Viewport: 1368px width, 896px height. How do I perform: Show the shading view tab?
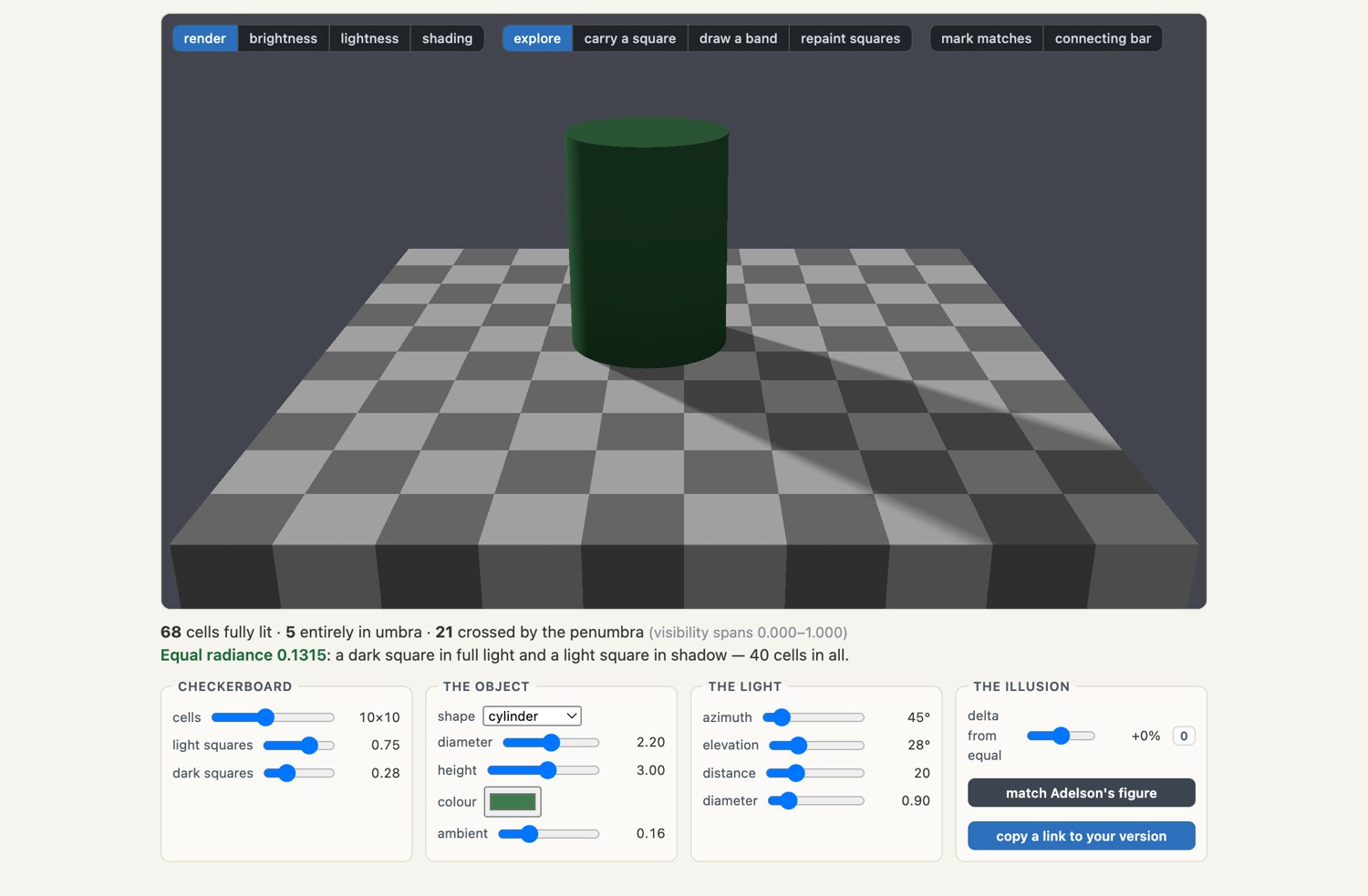click(447, 38)
